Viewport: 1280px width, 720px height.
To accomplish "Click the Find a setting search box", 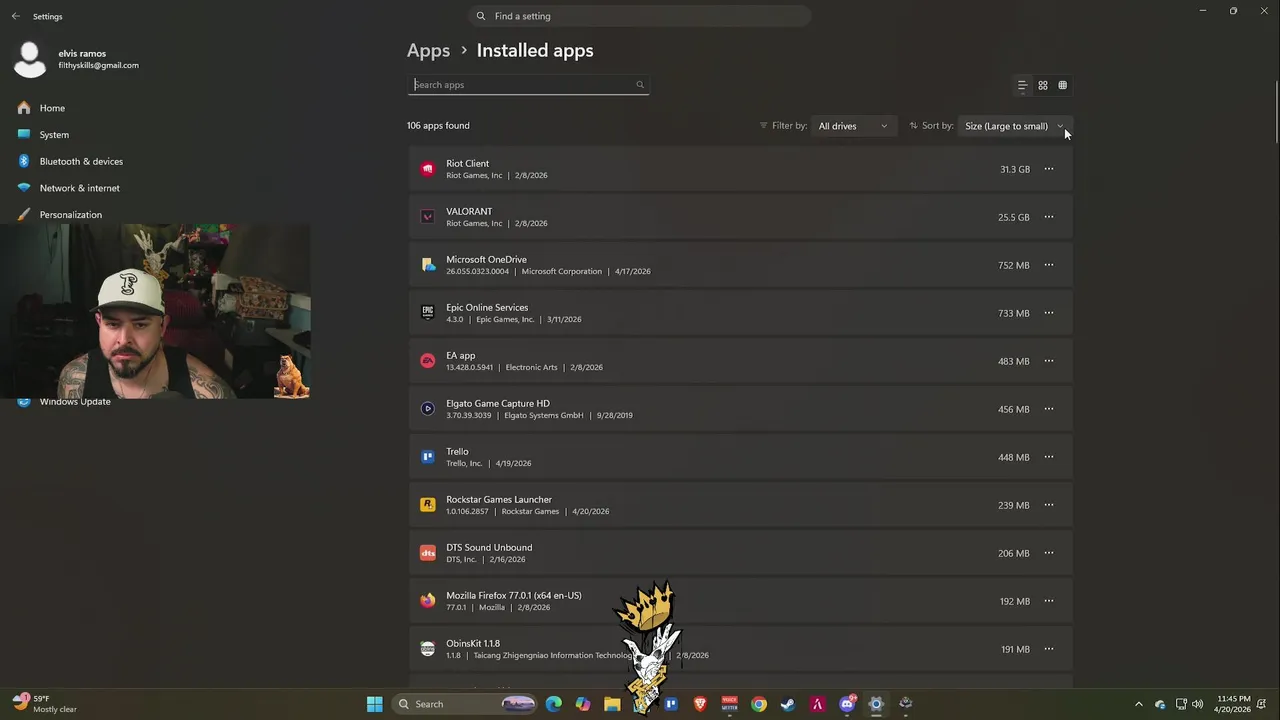I will pyautogui.click(x=639, y=16).
